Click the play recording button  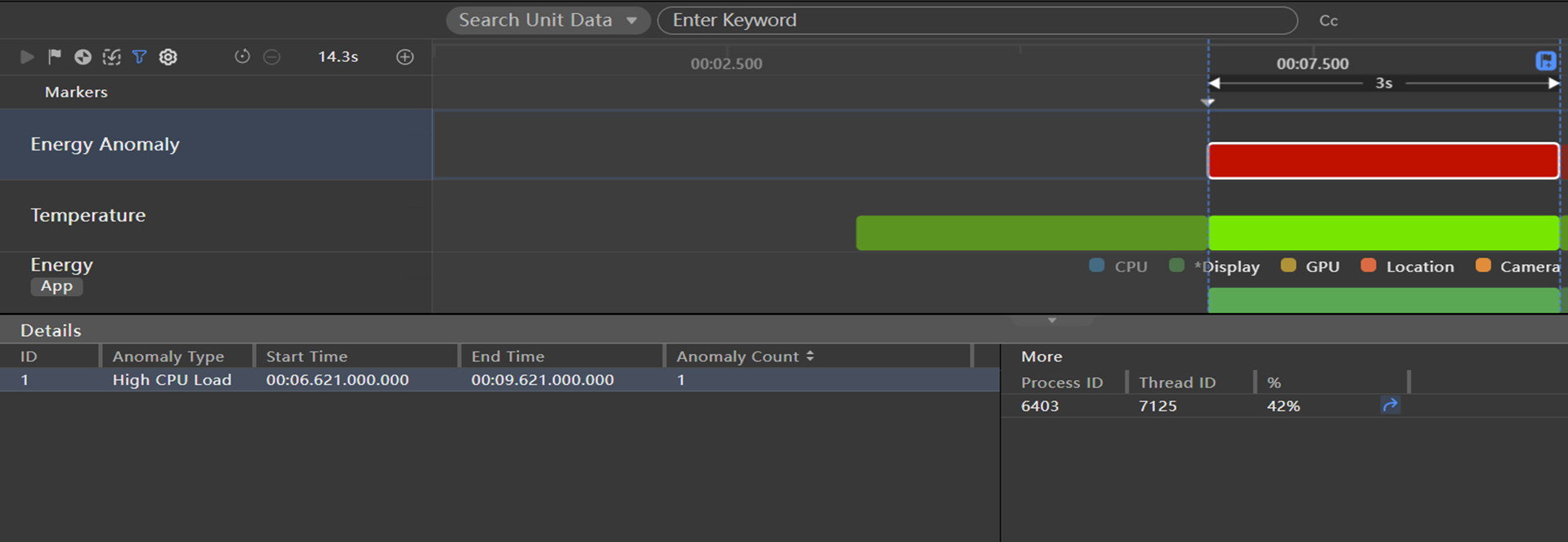coord(27,56)
